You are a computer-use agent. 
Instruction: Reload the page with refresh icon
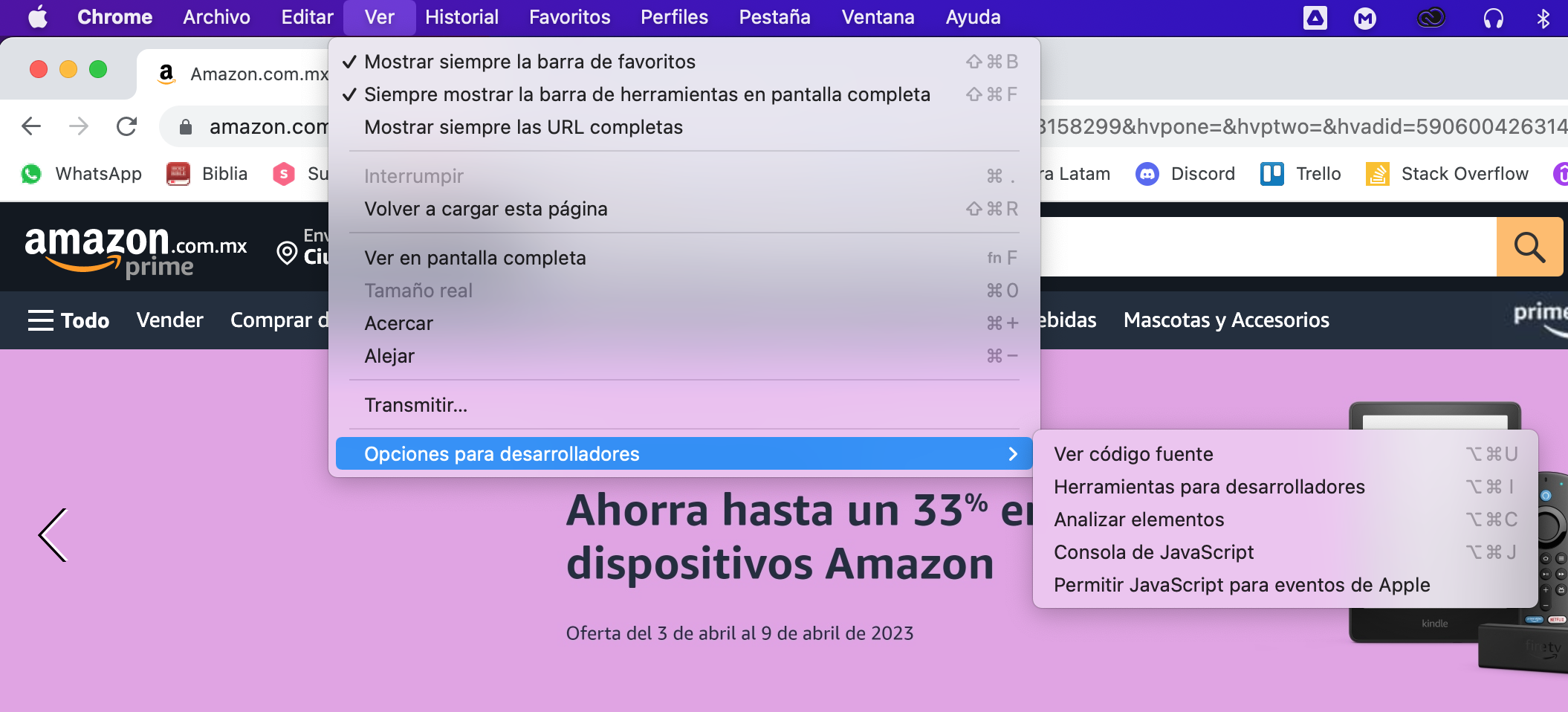(127, 126)
